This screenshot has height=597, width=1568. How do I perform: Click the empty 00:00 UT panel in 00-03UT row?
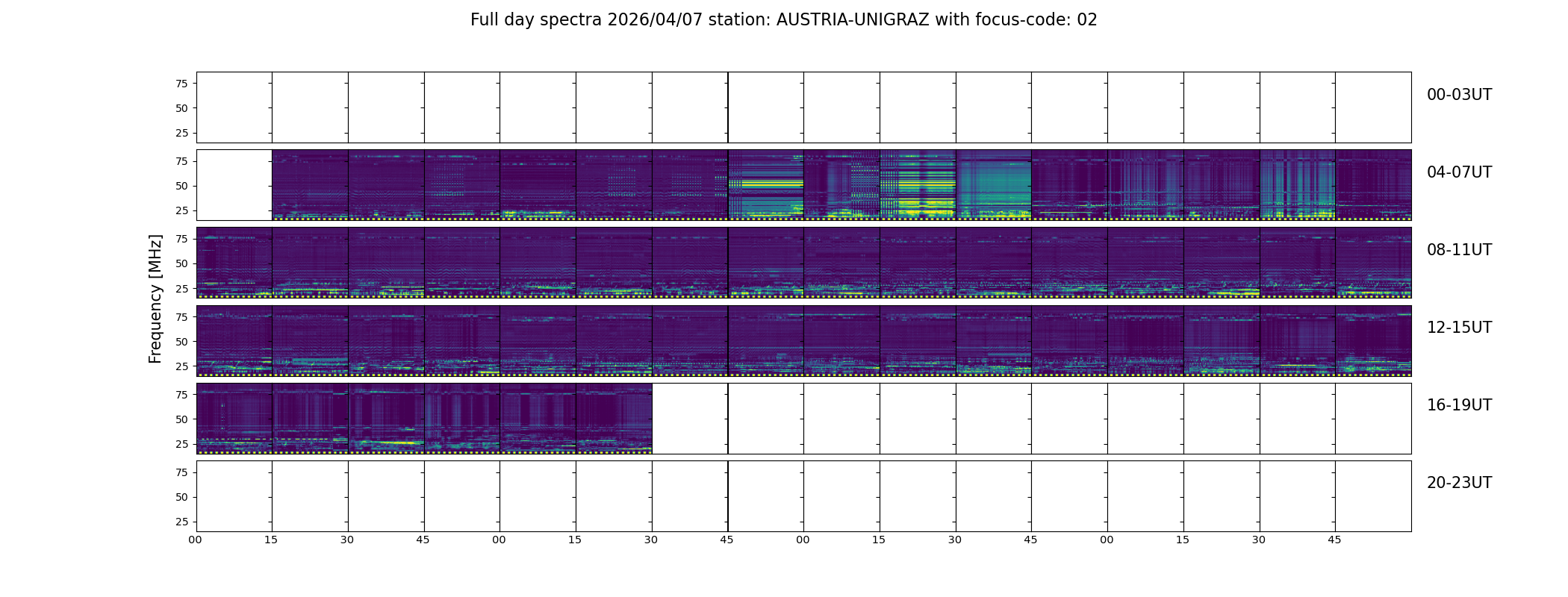234,107
